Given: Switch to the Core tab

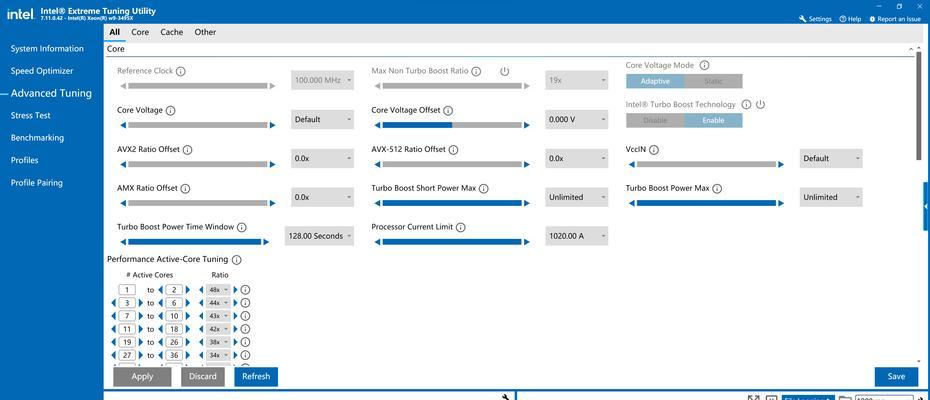Looking at the screenshot, I should click(x=140, y=32).
